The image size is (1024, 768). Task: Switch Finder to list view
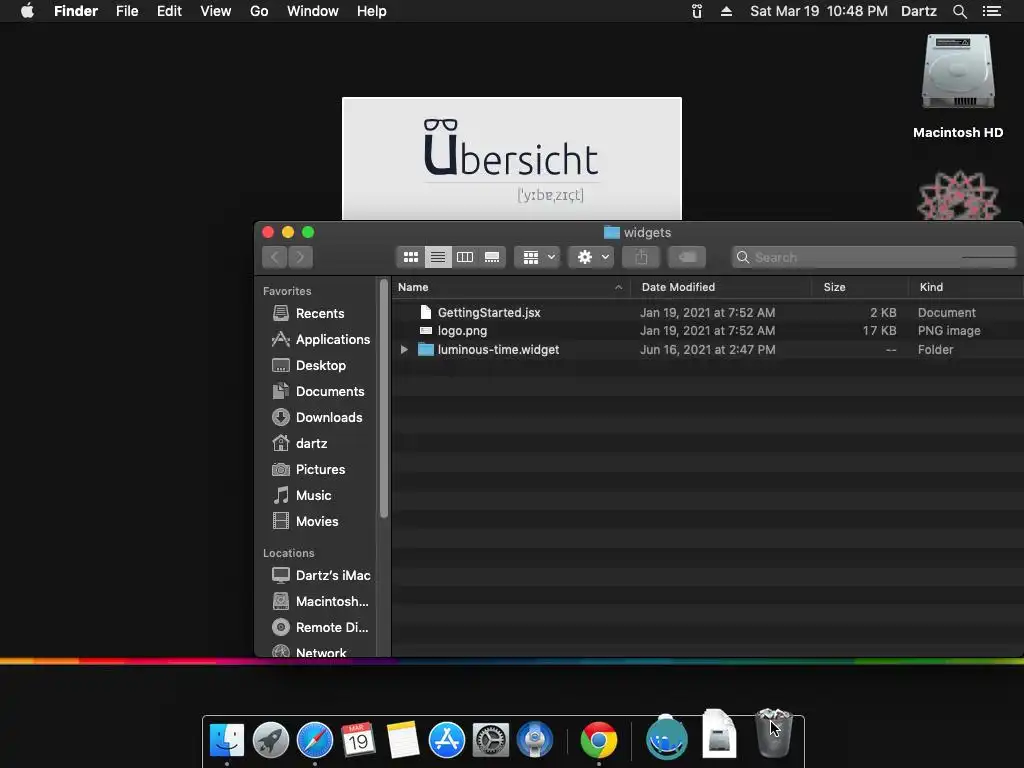(x=438, y=257)
